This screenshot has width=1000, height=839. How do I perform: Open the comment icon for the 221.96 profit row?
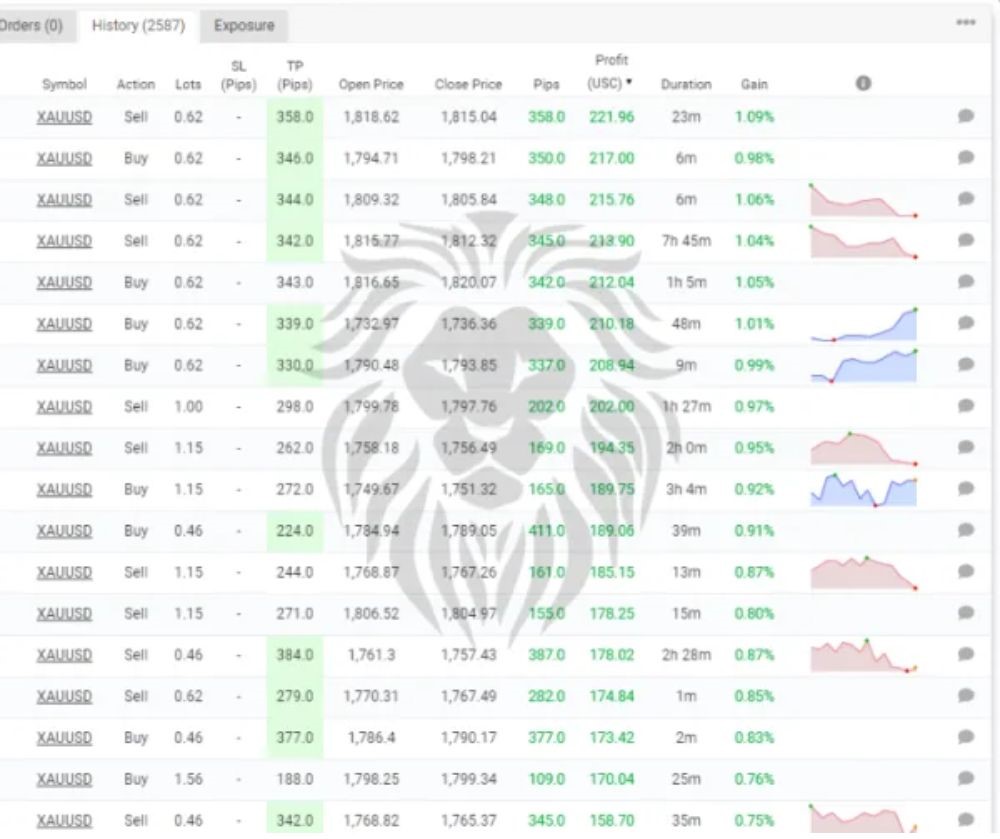pyautogui.click(x=966, y=116)
